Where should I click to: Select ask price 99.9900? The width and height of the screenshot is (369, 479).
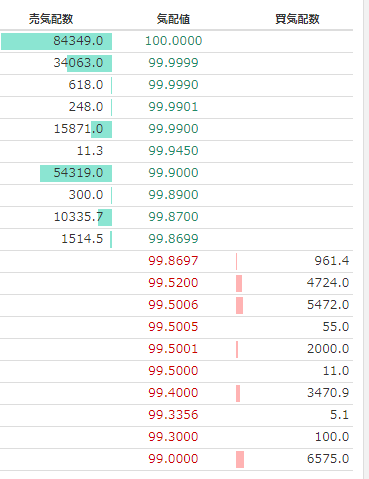[174, 129]
